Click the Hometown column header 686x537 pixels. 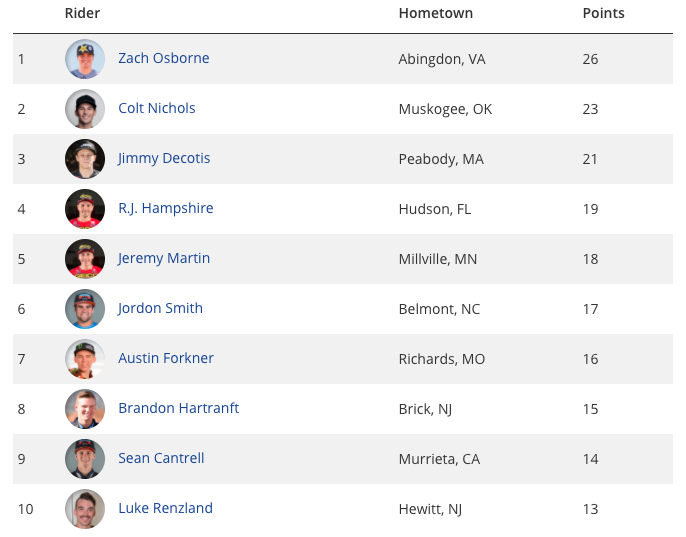(x=435, y=13)
